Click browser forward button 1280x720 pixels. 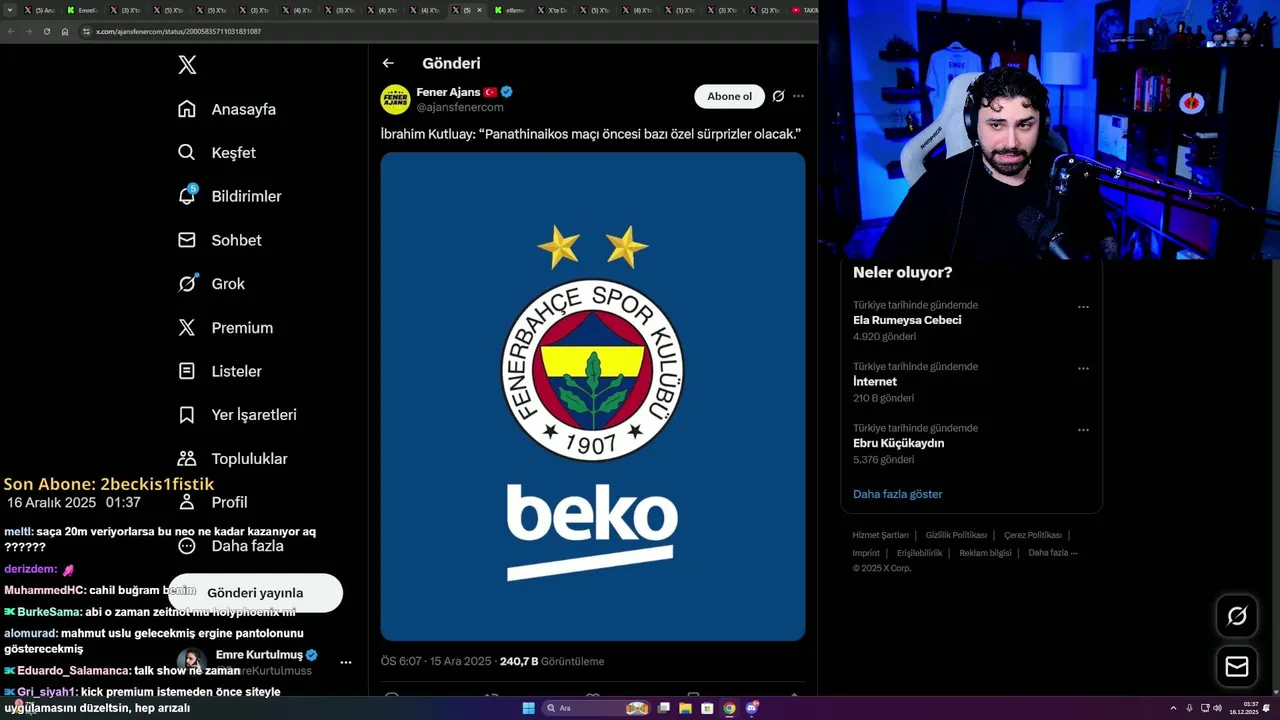pyautogui.click(x=28, y=31)
